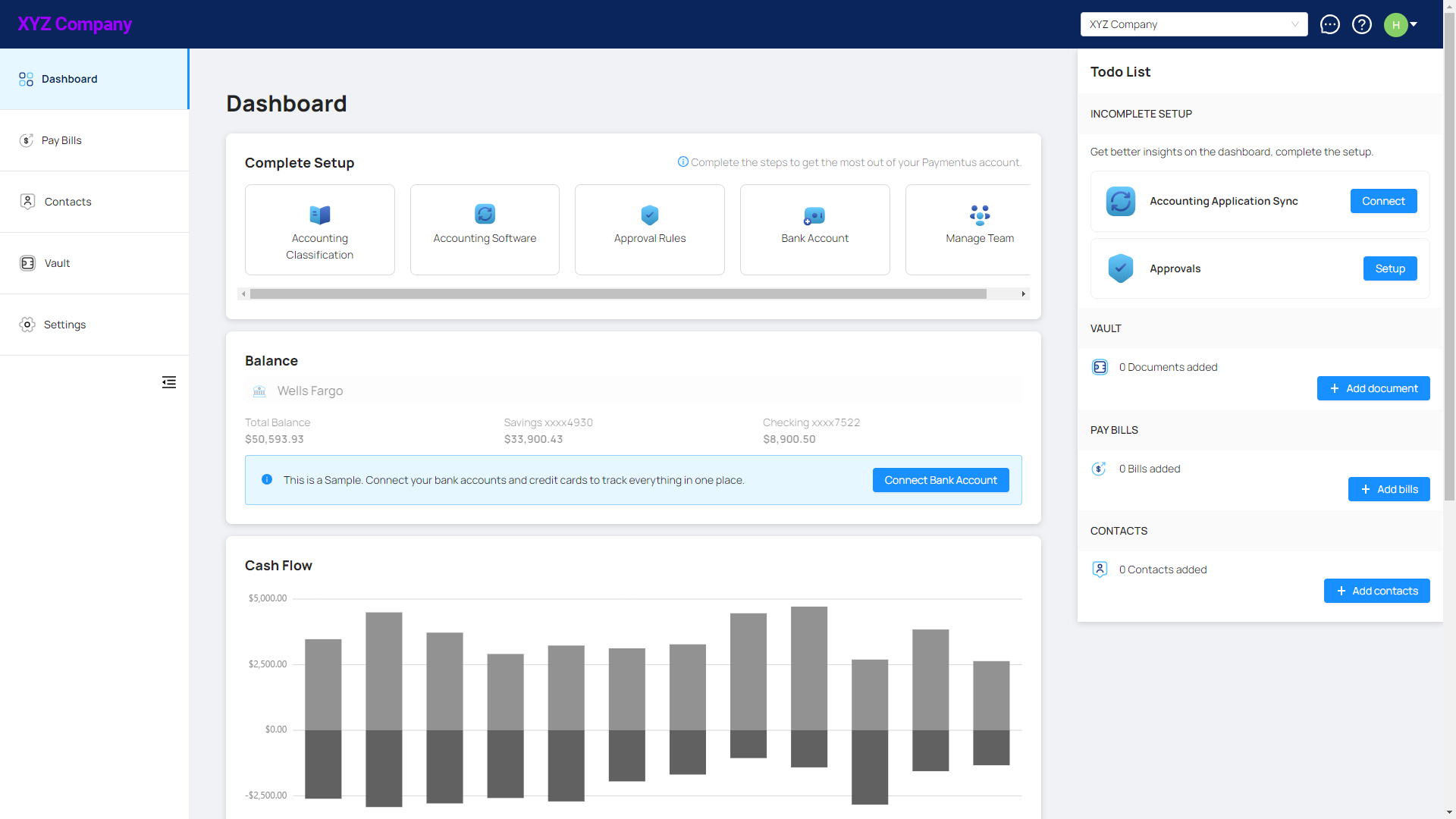The width and height of the screenshot is (1456, 819).
Task: Click the help question mark icon
Action: click(1362, 24)
